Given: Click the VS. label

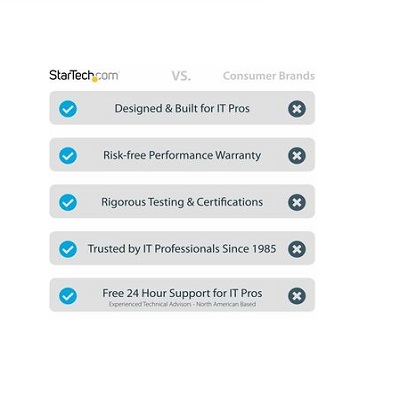Looking at the screenshot, I should point(181,76).
